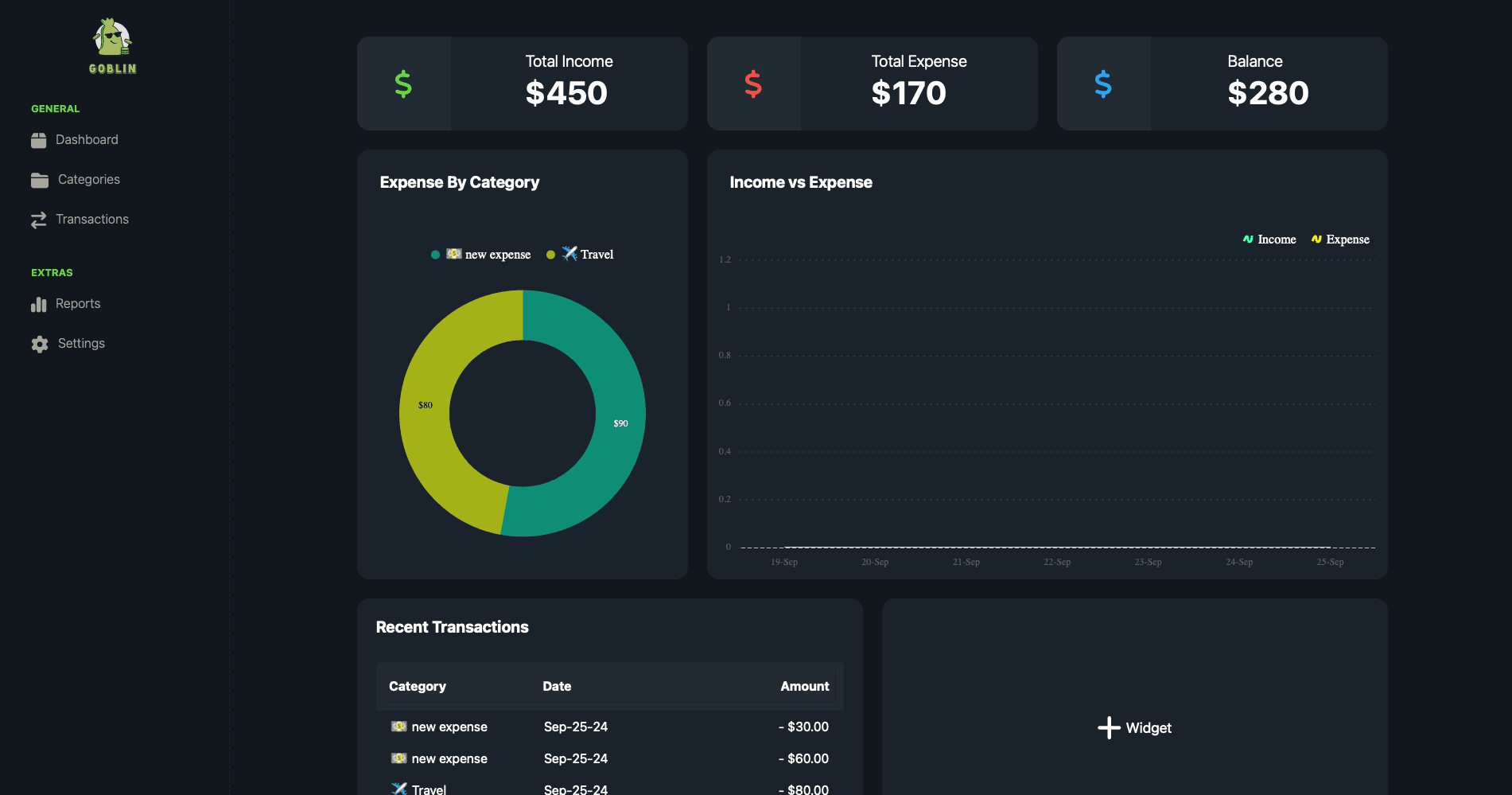Image resolution: width=1512 pixels, height=795 pixels.
Task: Click the blue Balance dollar icon
Action: coord(1103,84)
